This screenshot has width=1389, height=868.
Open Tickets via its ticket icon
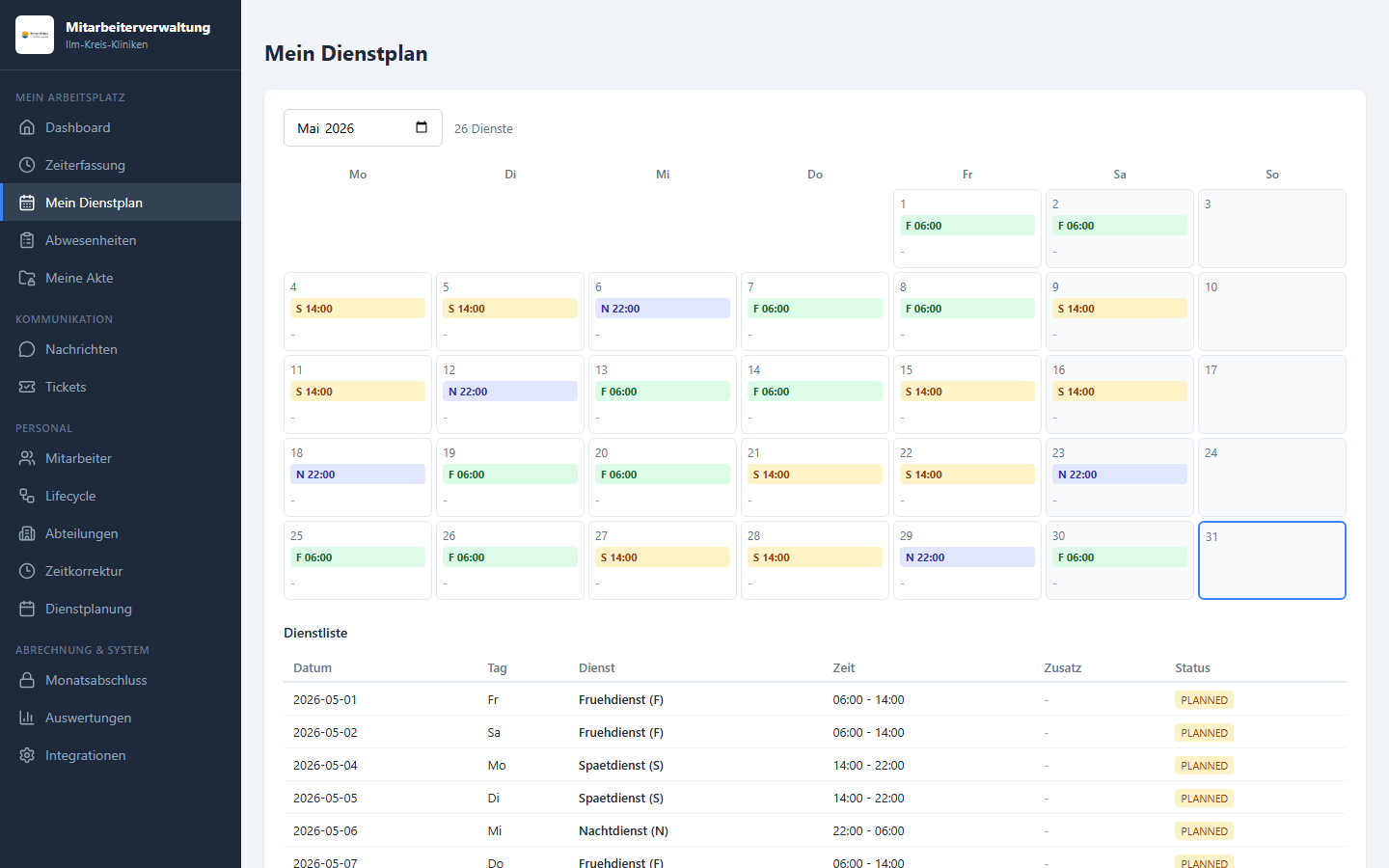[x=27, y=387]
